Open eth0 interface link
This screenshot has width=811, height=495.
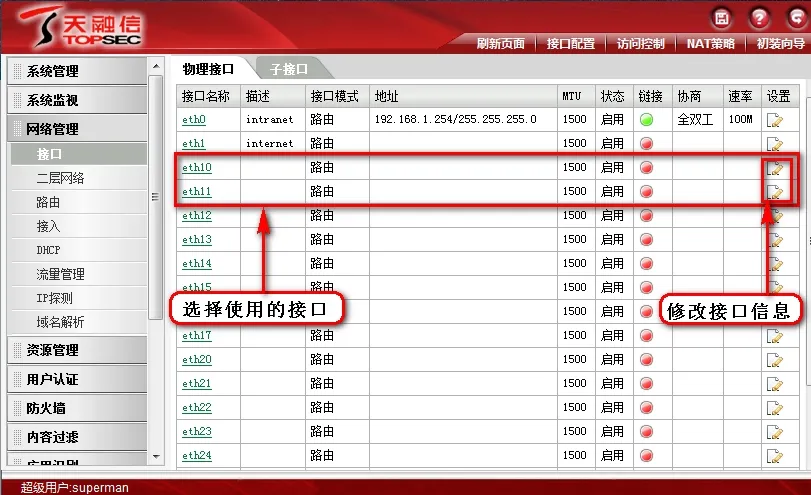pyautogui.click(x=194, y=119)
